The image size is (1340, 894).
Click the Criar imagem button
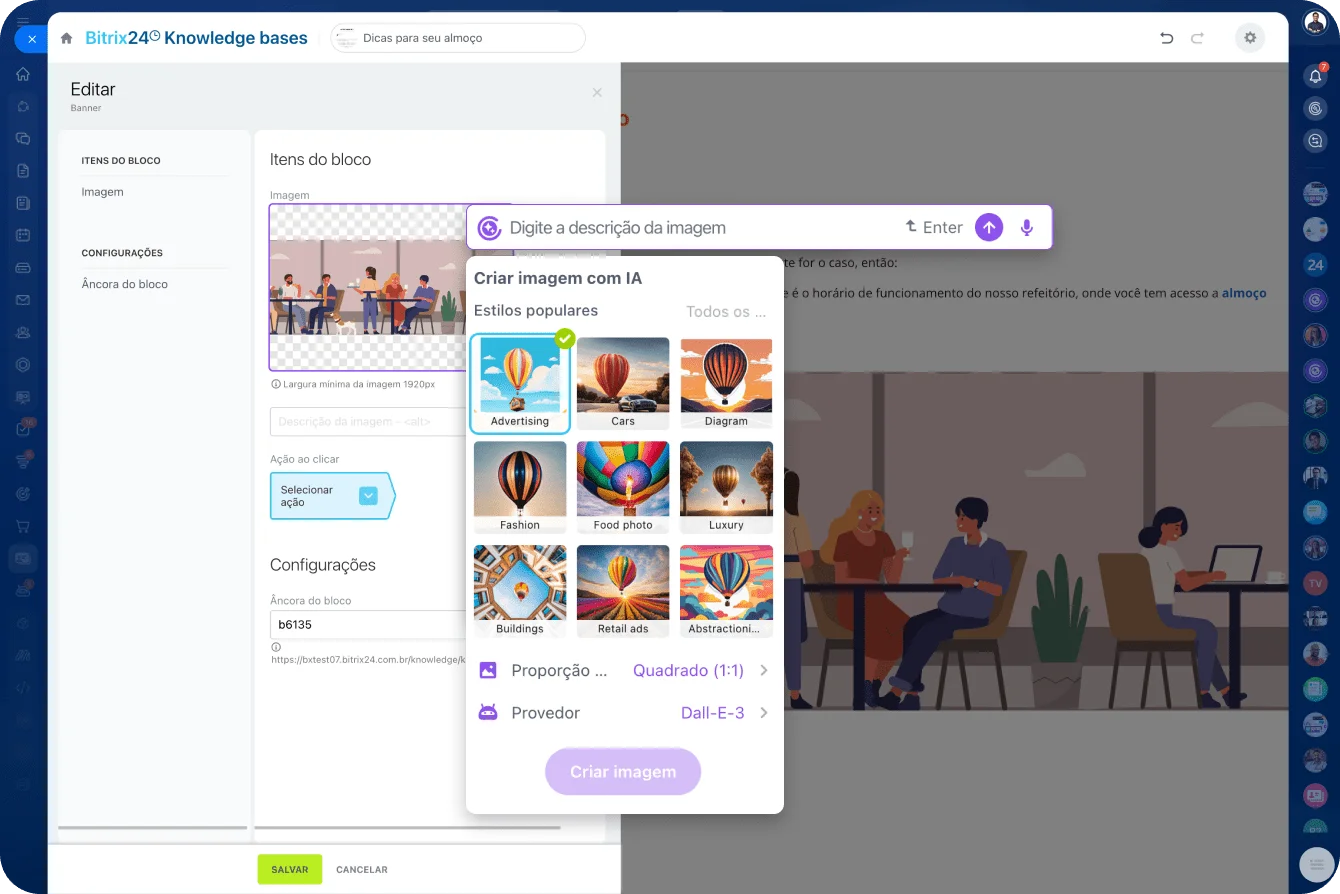tap(623, 772)
